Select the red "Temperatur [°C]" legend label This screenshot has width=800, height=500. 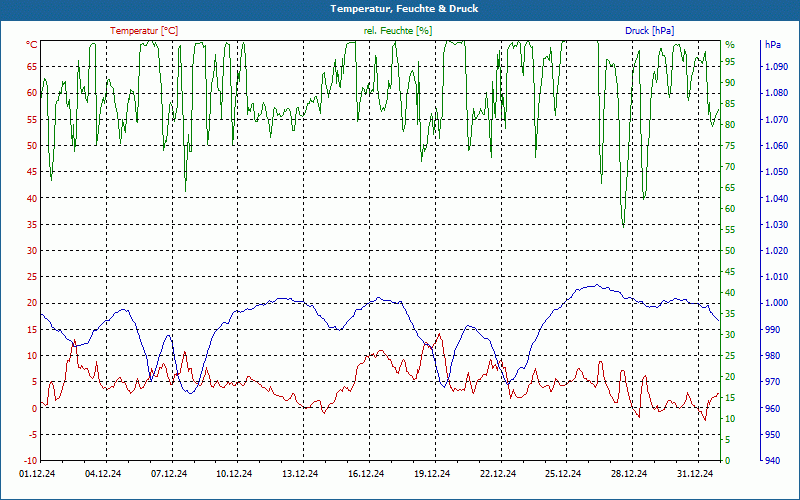tap(144, 31)
